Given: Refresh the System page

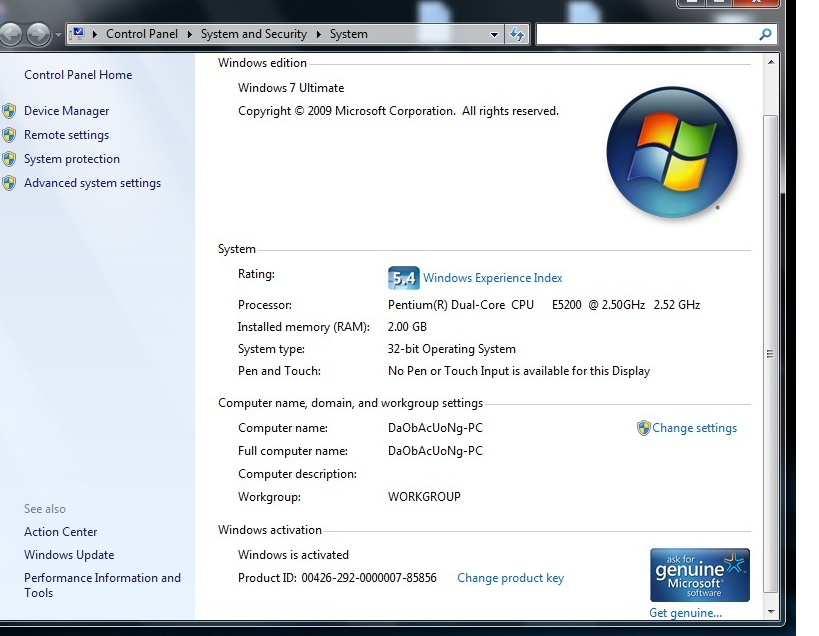Looking at the screenshot, I should 517,35.
